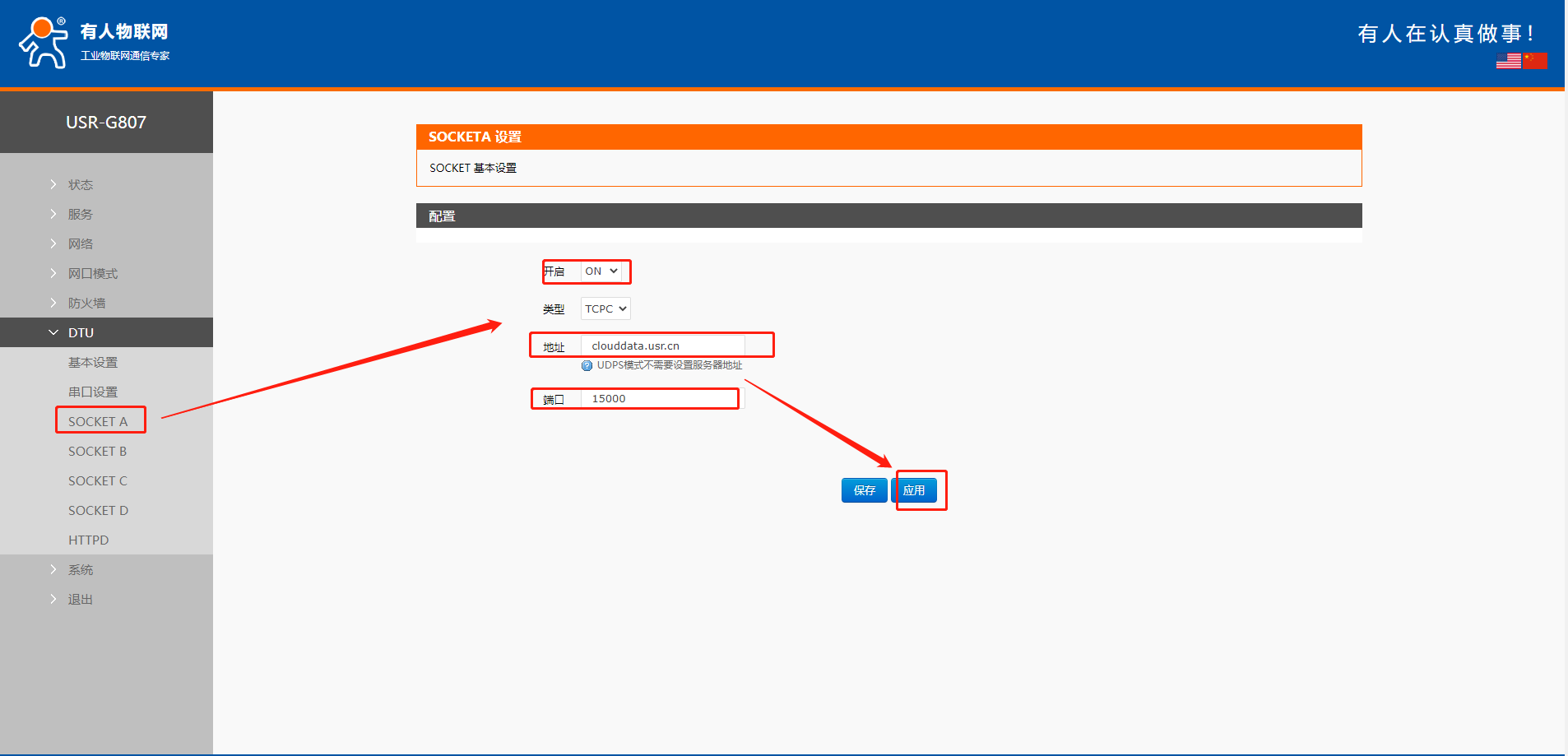Viewport: 1568px width, 756px height.
Task: Click the help icon beside UDPS hint
Action: (587, 366)
